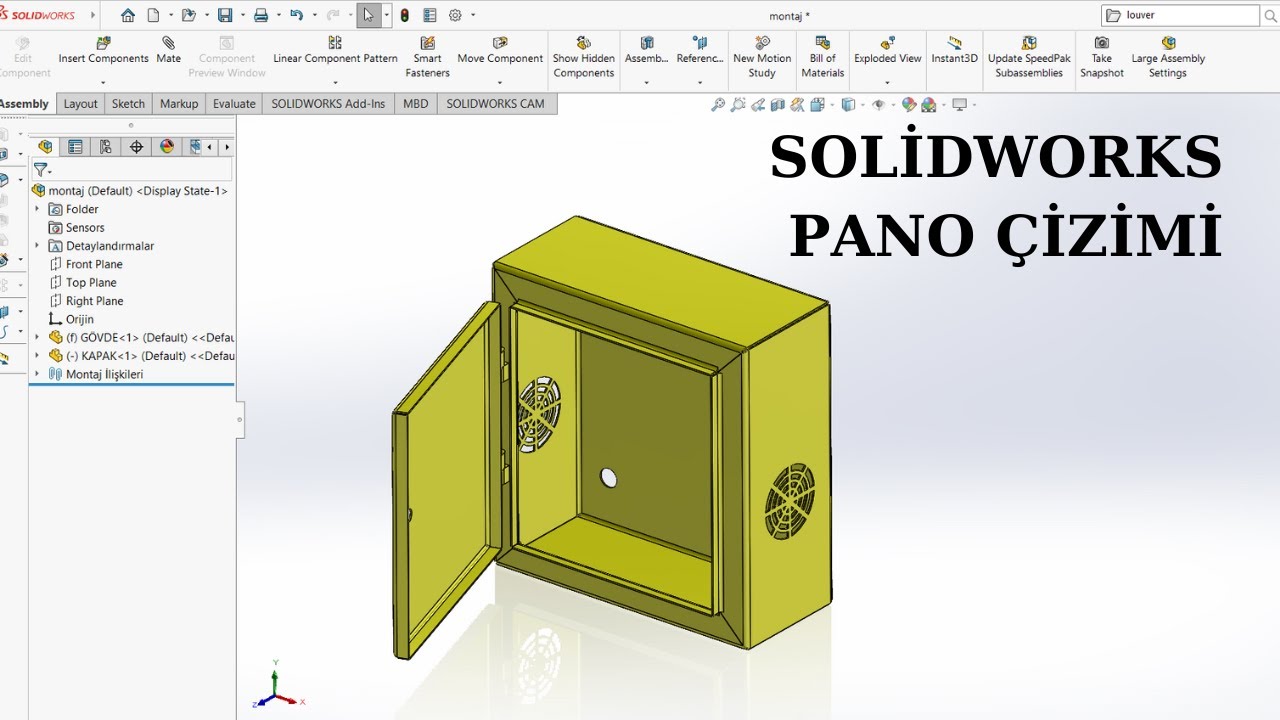This screenshot has width=1280, height=720.
Task: Start a New Motion Study
Action: (762, 58)
